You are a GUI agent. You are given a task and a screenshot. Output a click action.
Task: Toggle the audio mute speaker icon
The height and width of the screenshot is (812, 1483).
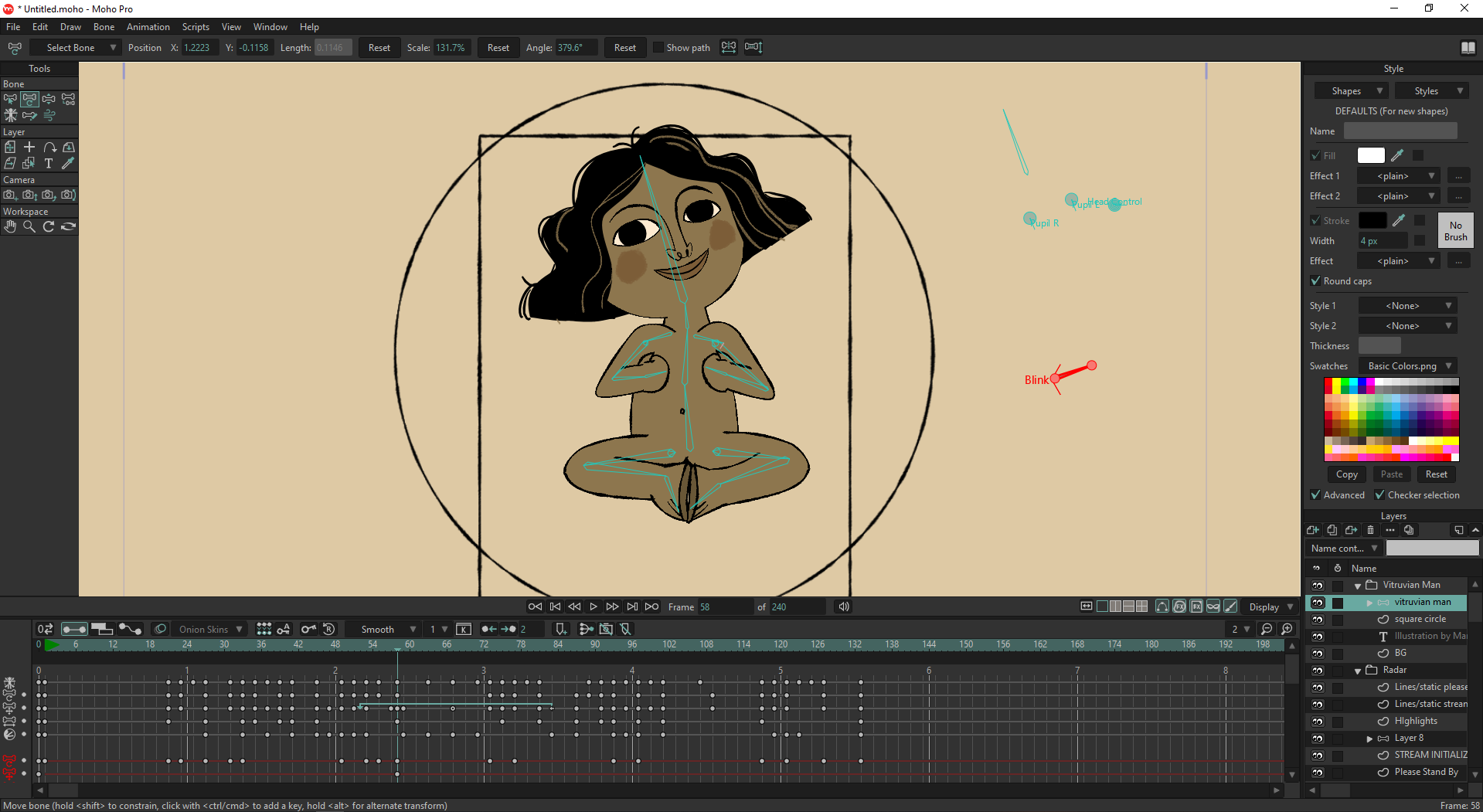[x=844, y=606]
